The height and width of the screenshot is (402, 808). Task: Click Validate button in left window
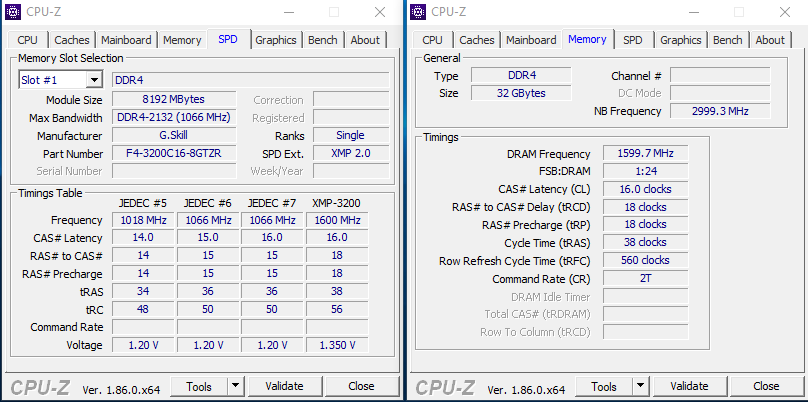[284, 386]
